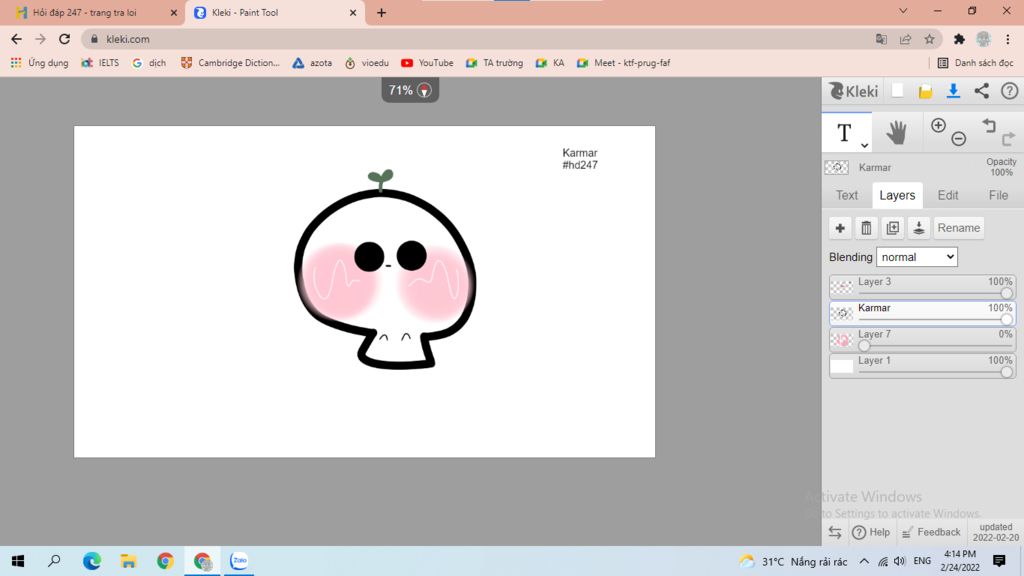The image size is (1024, 576).
Task: Open the Google Translate page icon
Action: 881,39
